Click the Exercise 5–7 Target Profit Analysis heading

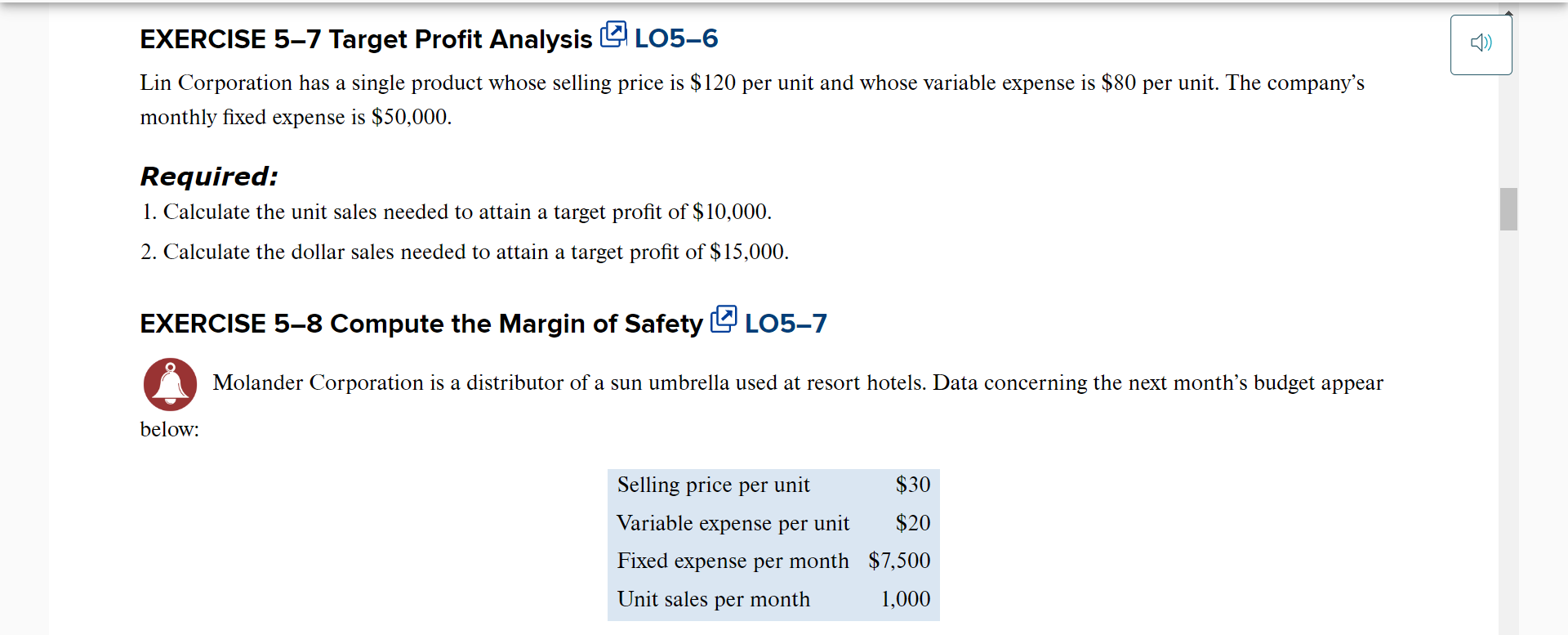(x=366, y=39)
